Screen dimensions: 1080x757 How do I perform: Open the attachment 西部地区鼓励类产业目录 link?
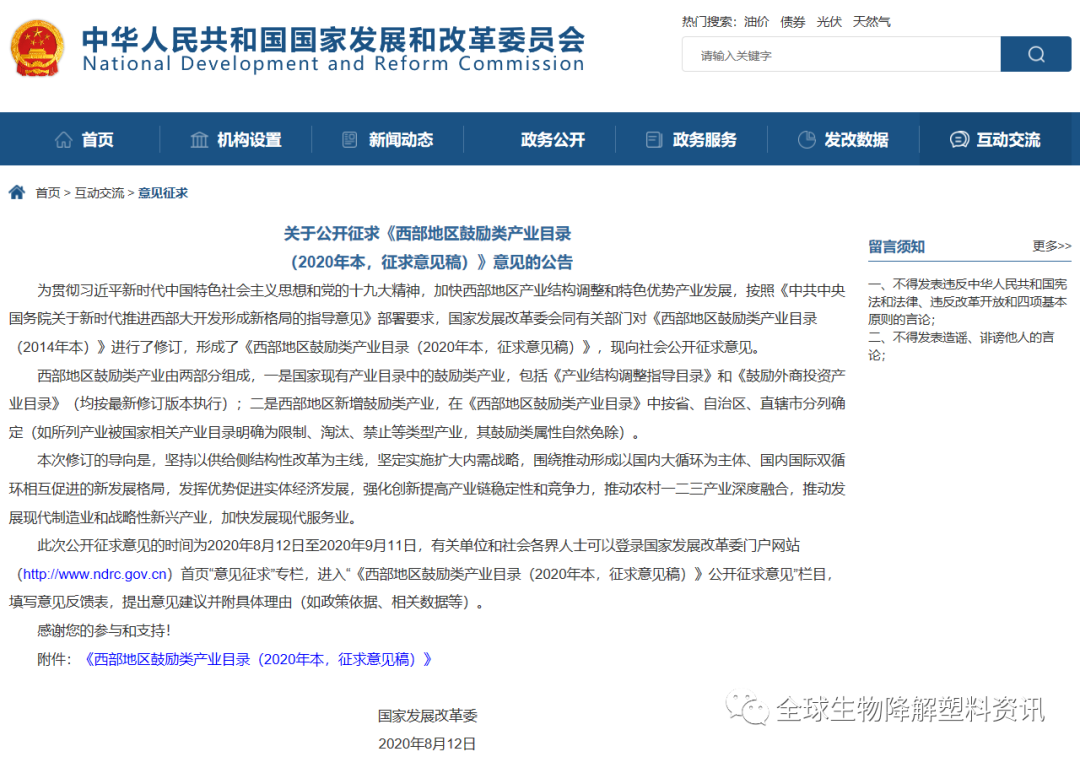tap(258, 659)
